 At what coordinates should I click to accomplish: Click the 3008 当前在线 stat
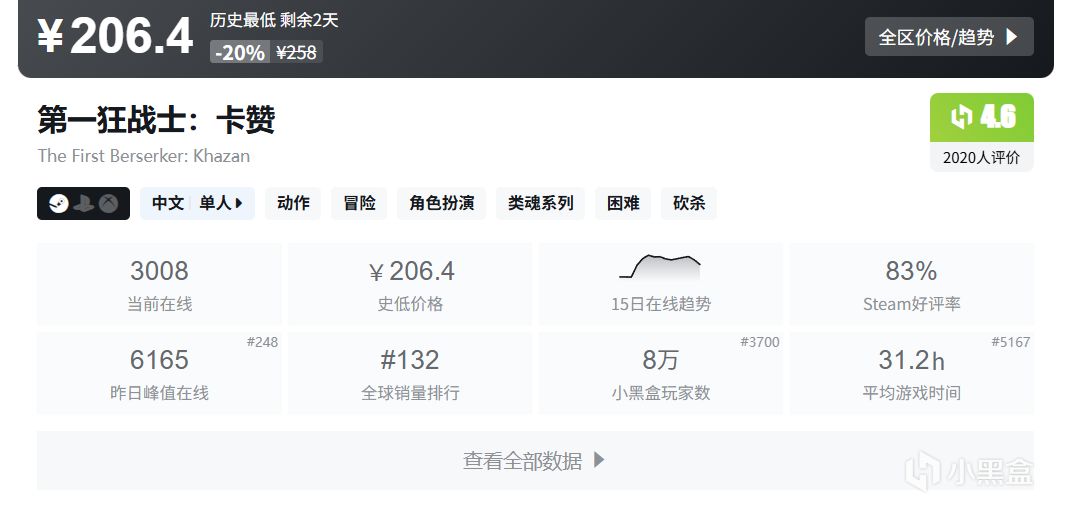coord(159,284)
